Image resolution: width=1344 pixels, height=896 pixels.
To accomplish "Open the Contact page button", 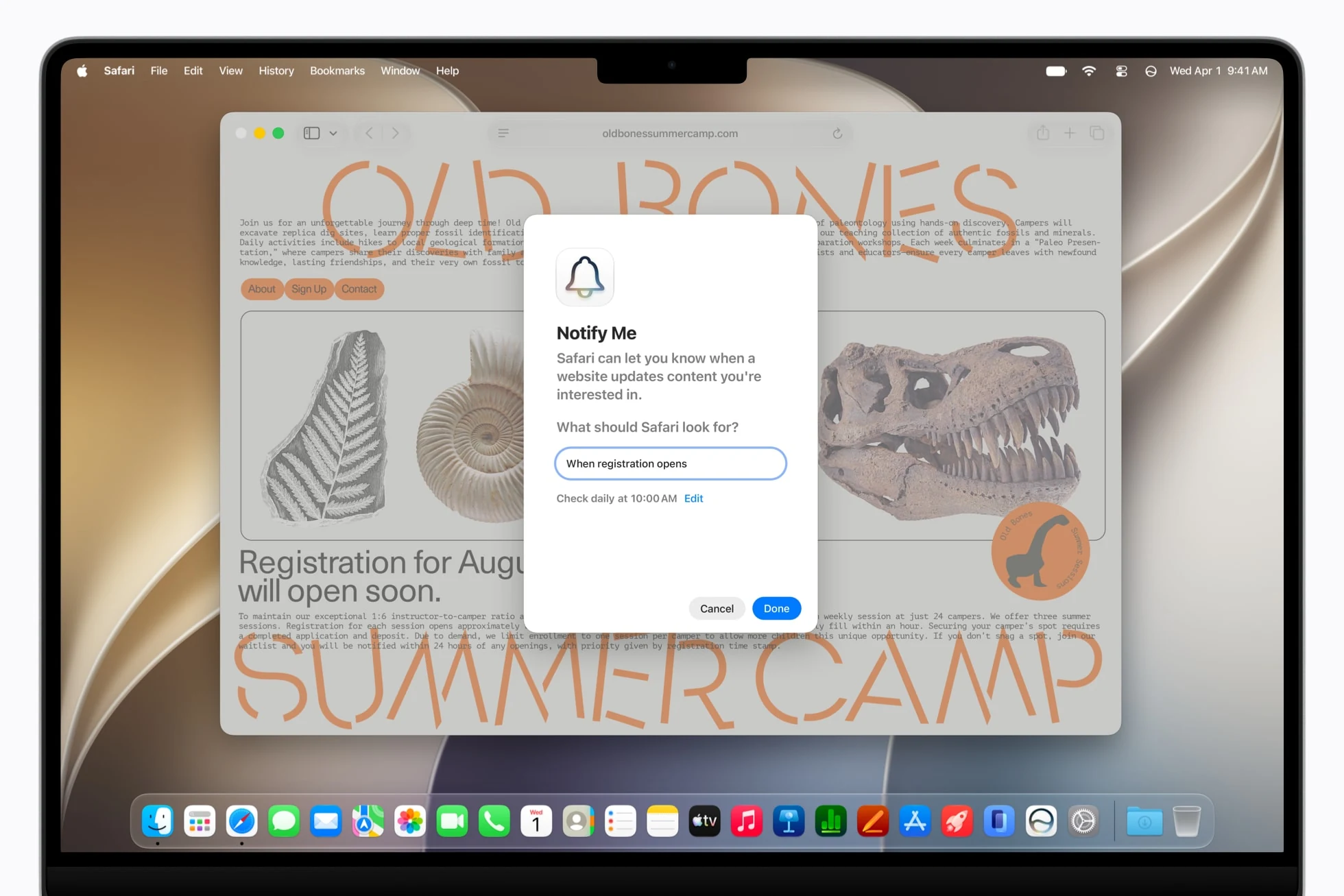I will point(359,289).
